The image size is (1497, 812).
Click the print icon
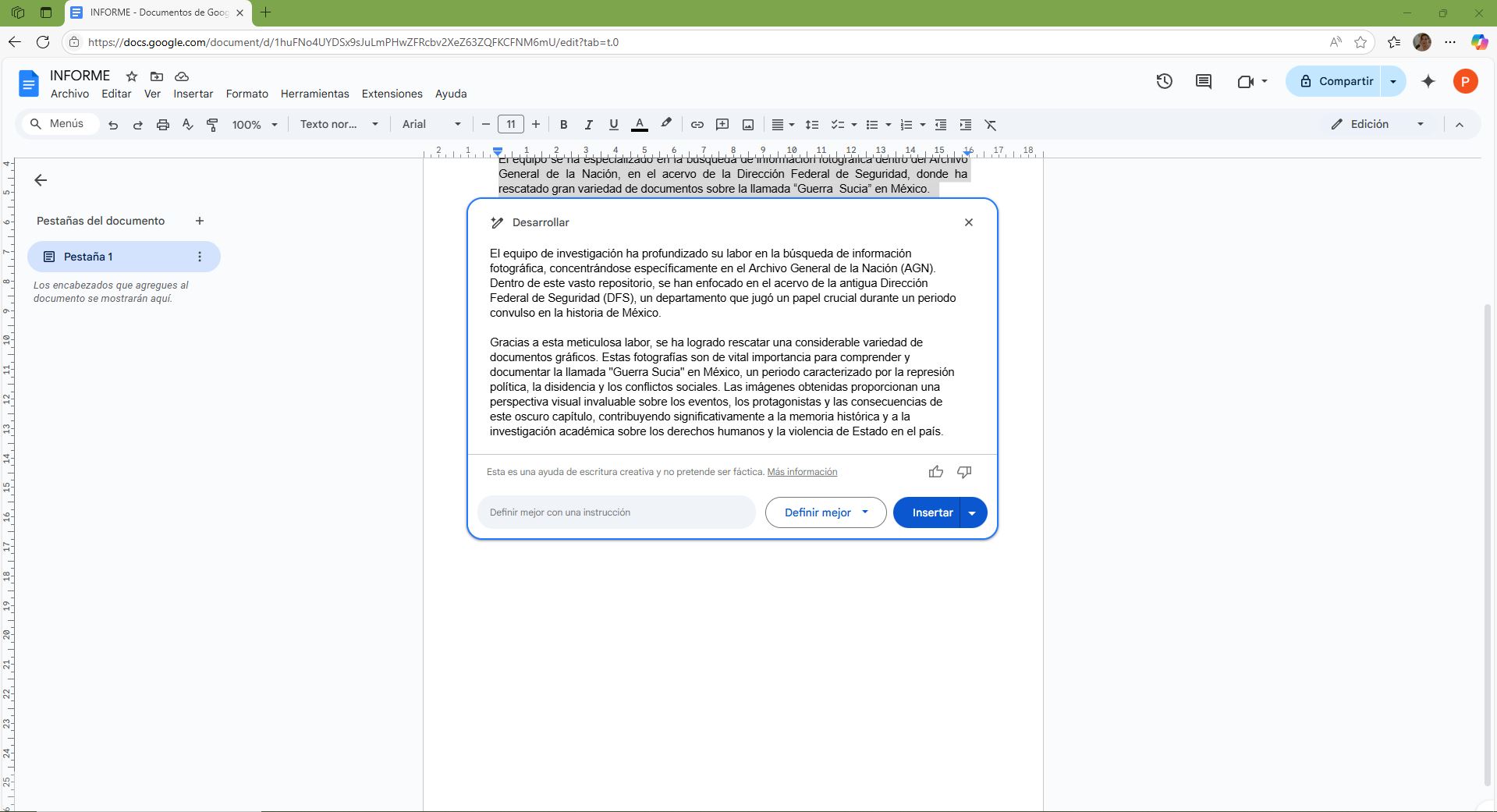(162, 125)
